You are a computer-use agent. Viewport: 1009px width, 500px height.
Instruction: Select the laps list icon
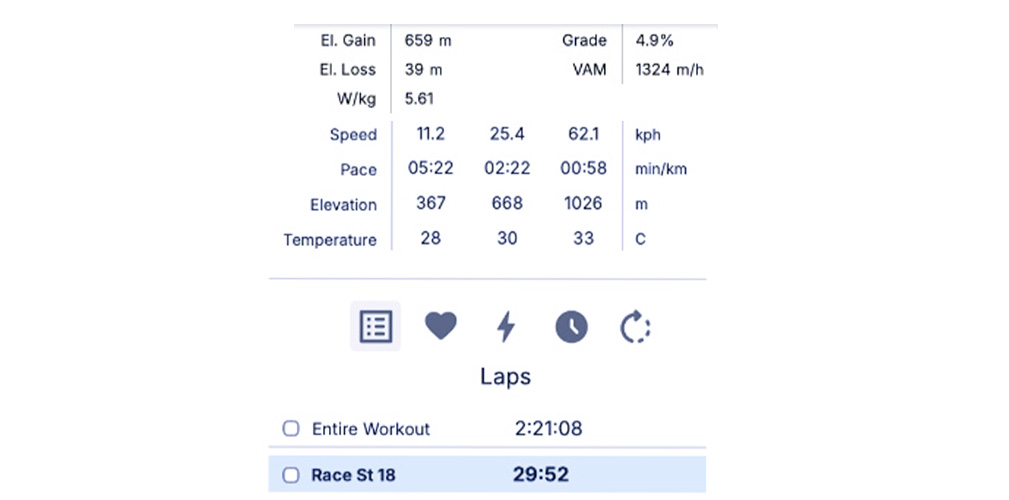[375, 326]
